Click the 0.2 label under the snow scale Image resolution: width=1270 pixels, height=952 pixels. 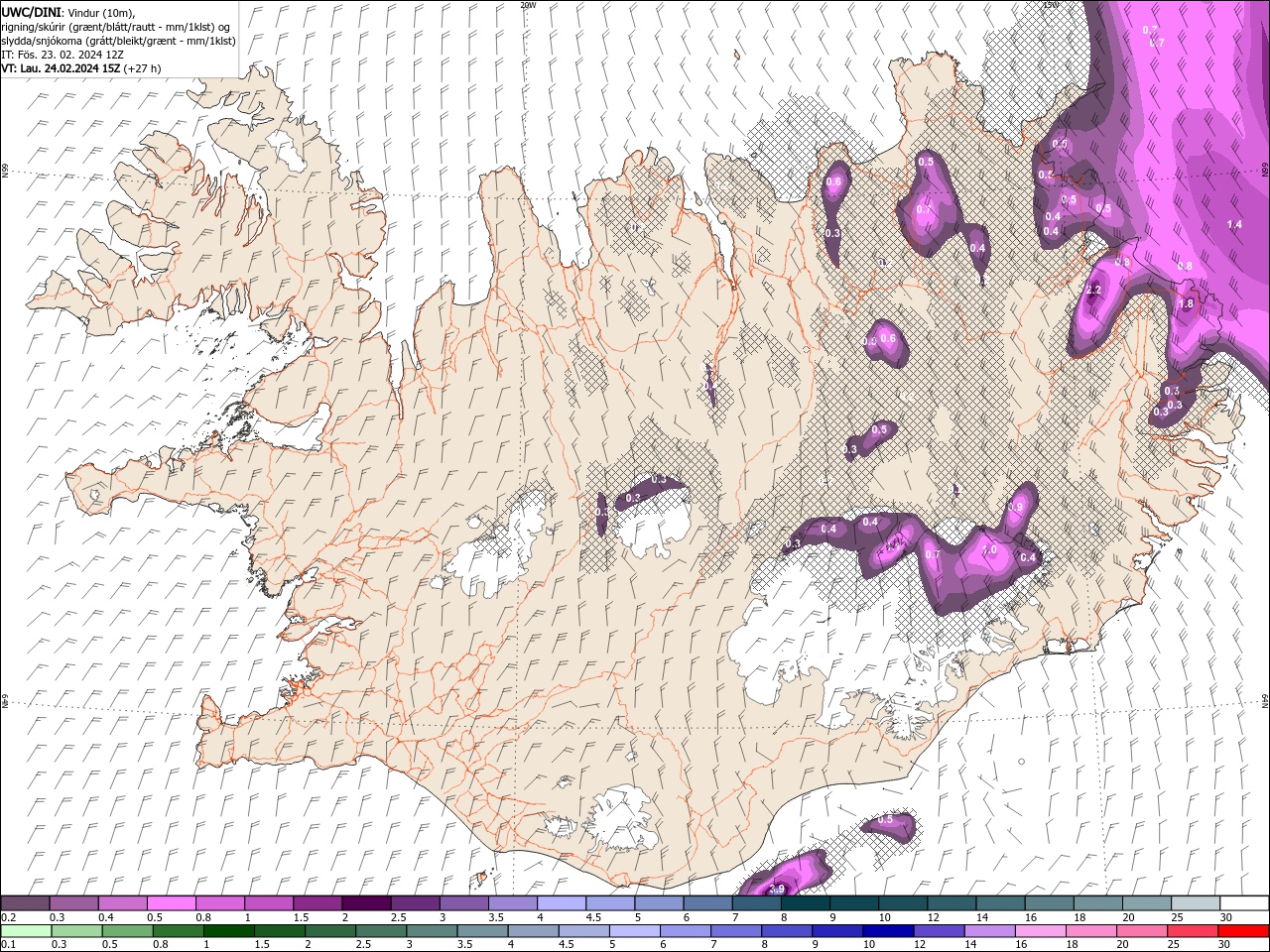pyautogui.click(x=8, y=917)
